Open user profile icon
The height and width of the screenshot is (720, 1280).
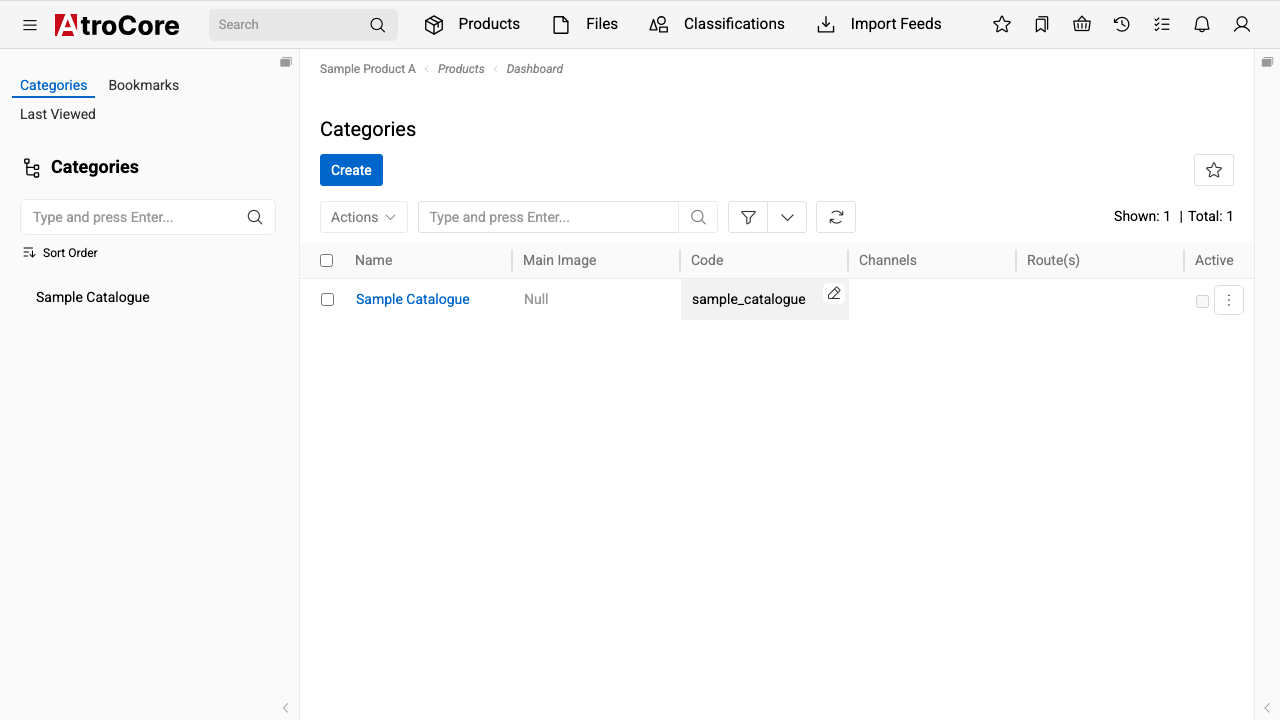(x=1242, y=25)
